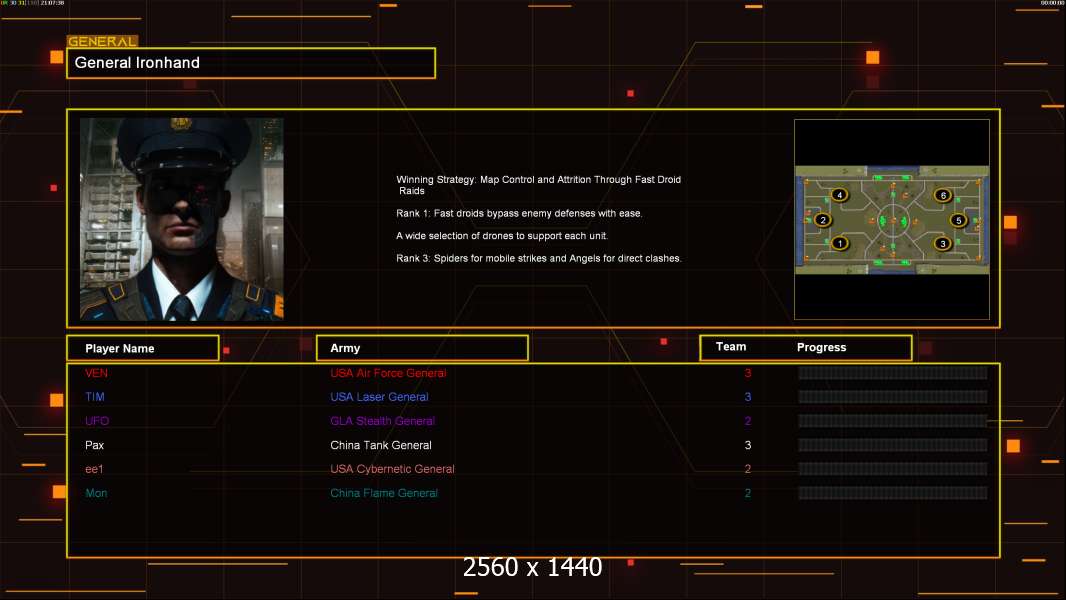Select player name Mon

(96, 493)
